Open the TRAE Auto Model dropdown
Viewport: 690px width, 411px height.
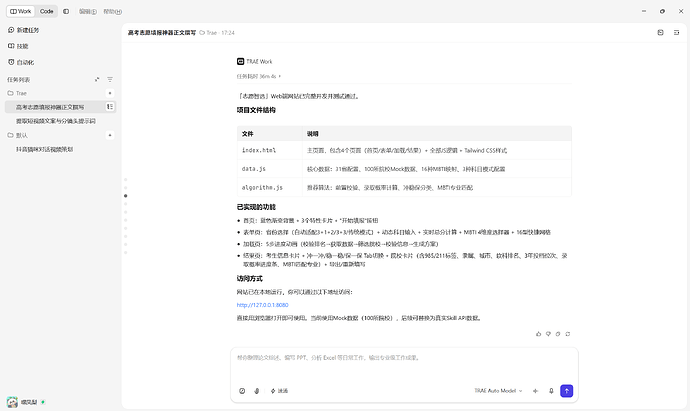point(498,391)
